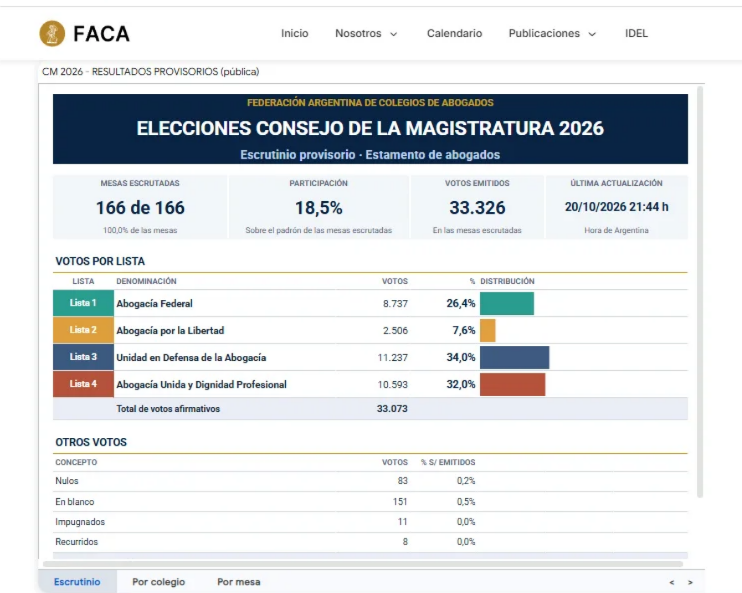Screen dimensions: 742x593
Task: Click the 7,6% percentage cell
Action: (464, 330)
